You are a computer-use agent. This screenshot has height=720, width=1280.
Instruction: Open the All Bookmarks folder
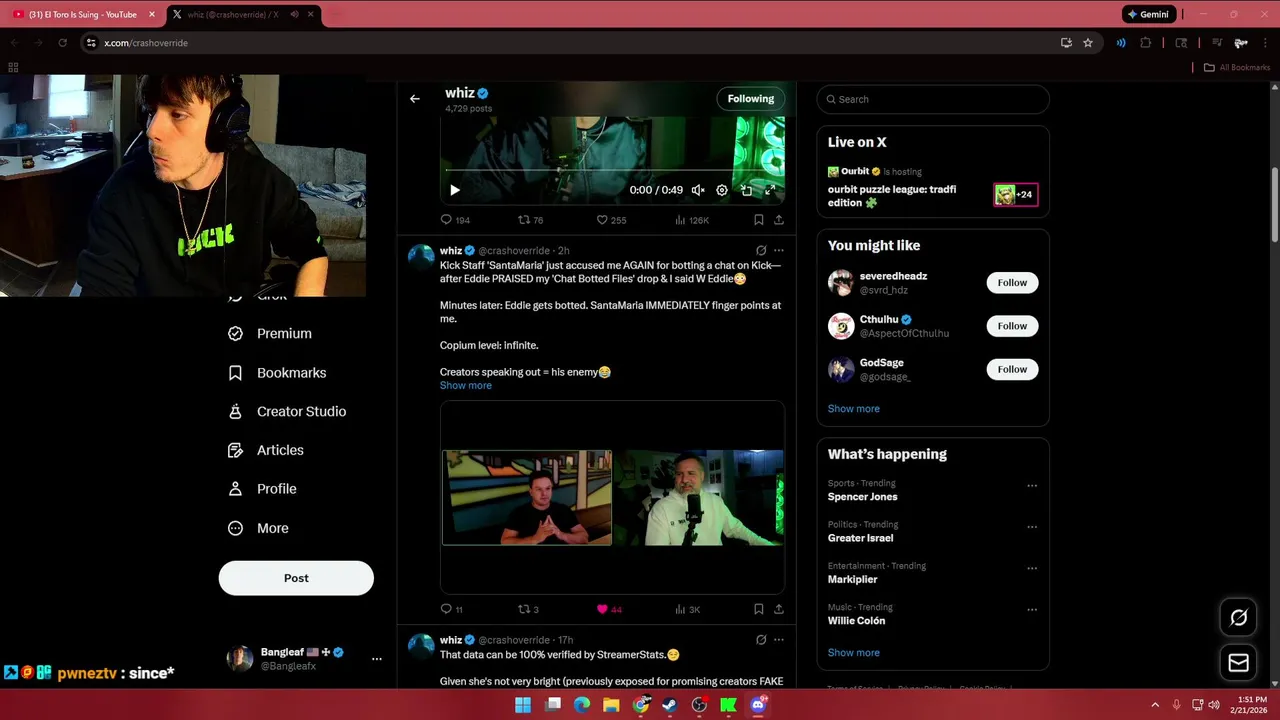1237,67
